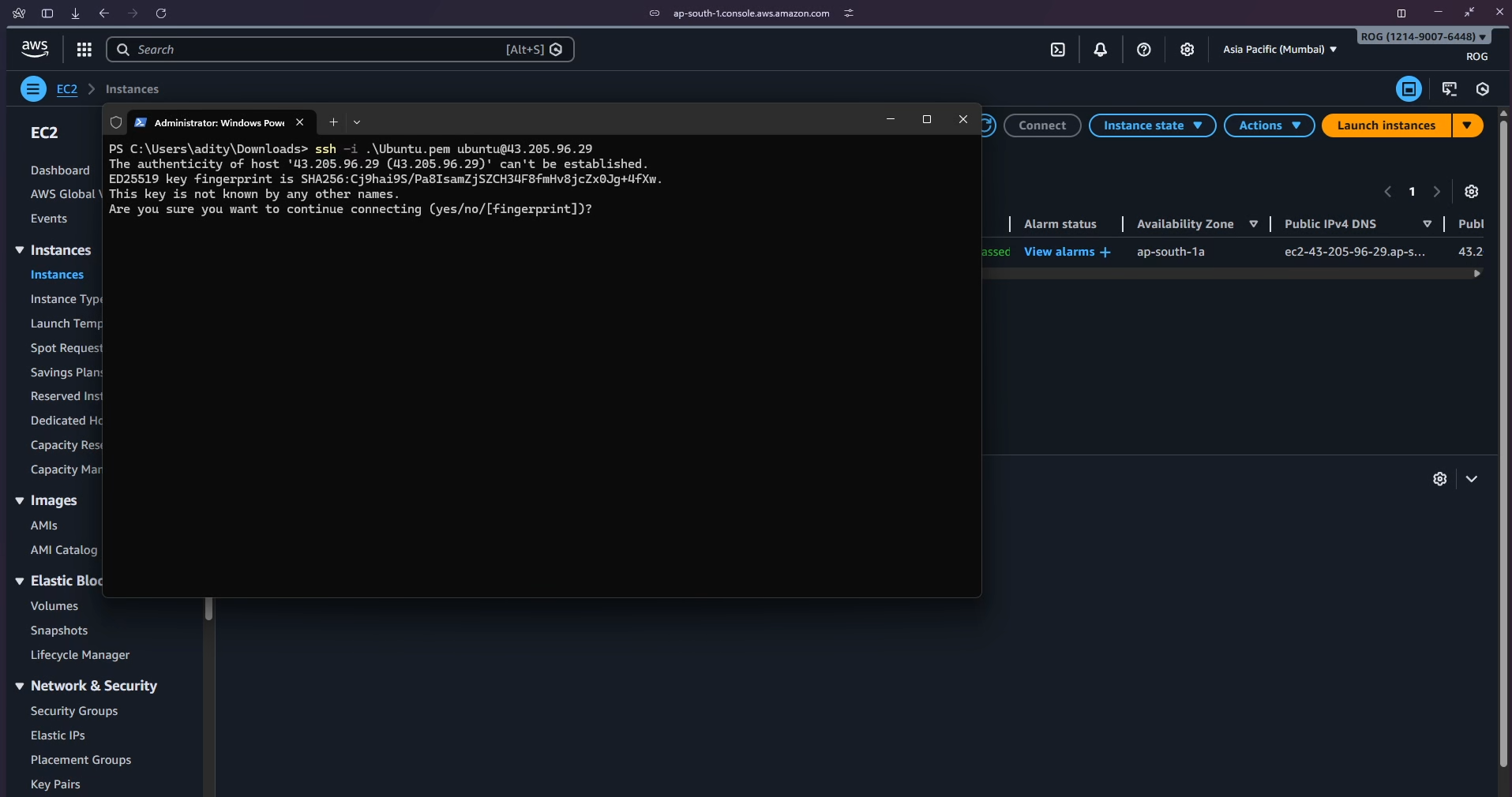Open the AWS services grid menu
1512x797 pixels.
point(84,50)
